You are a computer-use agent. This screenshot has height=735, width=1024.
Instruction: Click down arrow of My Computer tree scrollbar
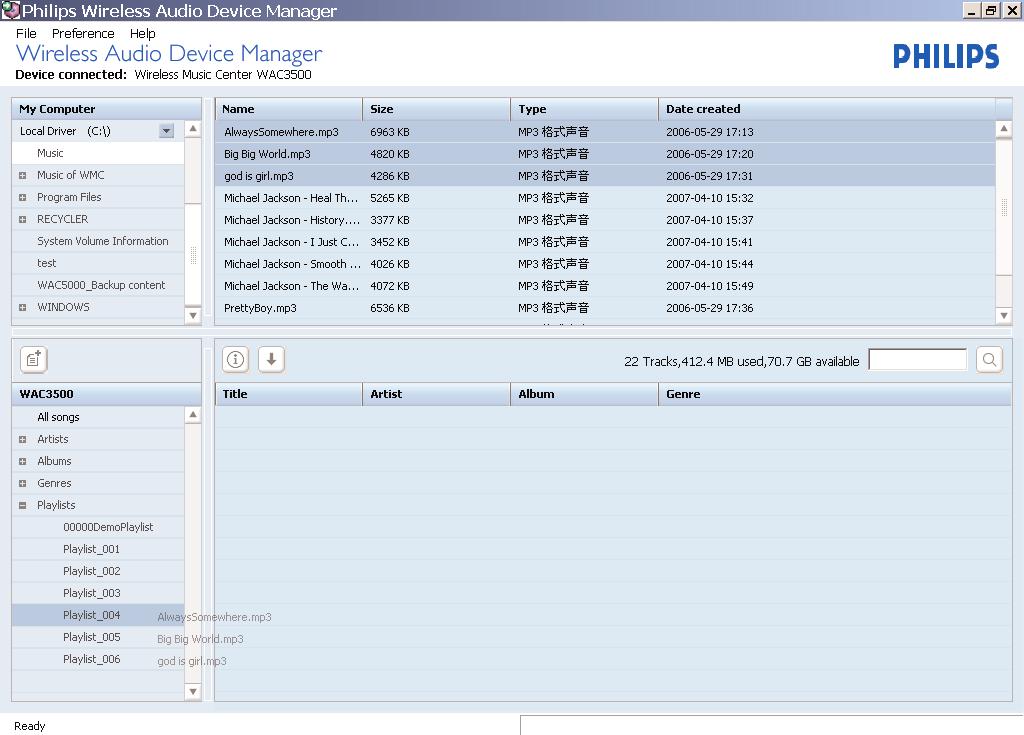click(x=193, y=316)
